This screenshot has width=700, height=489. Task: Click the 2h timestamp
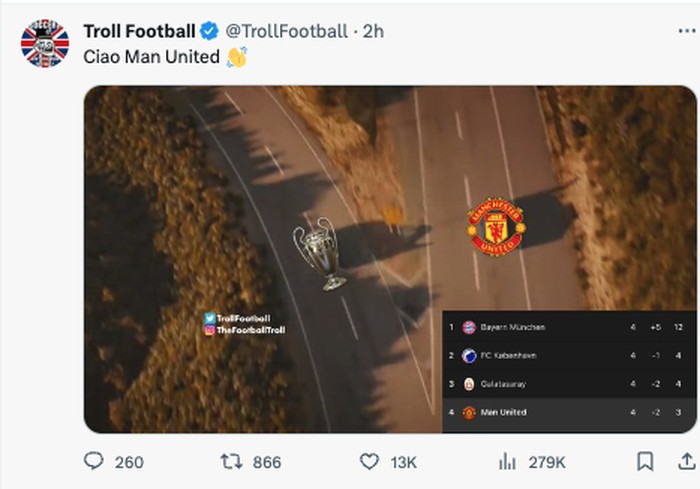coord(373,32)
